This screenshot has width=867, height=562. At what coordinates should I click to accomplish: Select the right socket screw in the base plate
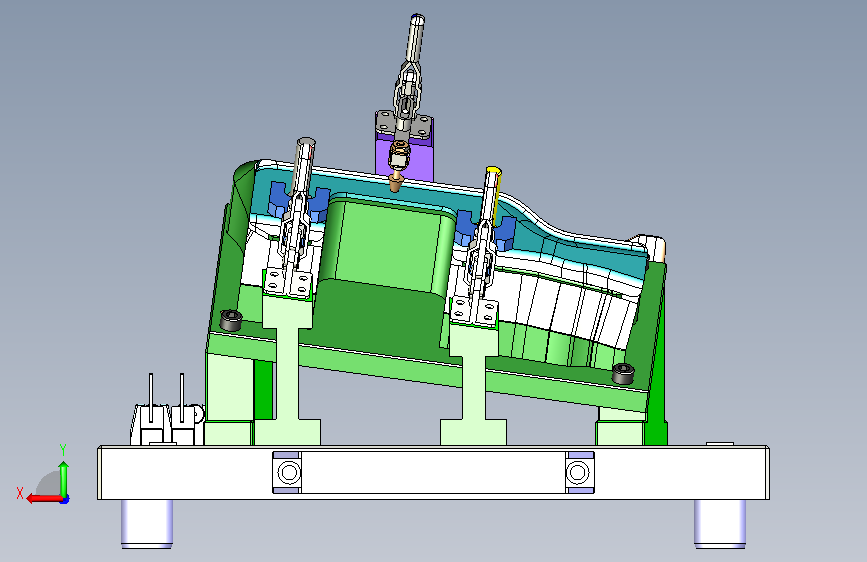click(578, 473)
